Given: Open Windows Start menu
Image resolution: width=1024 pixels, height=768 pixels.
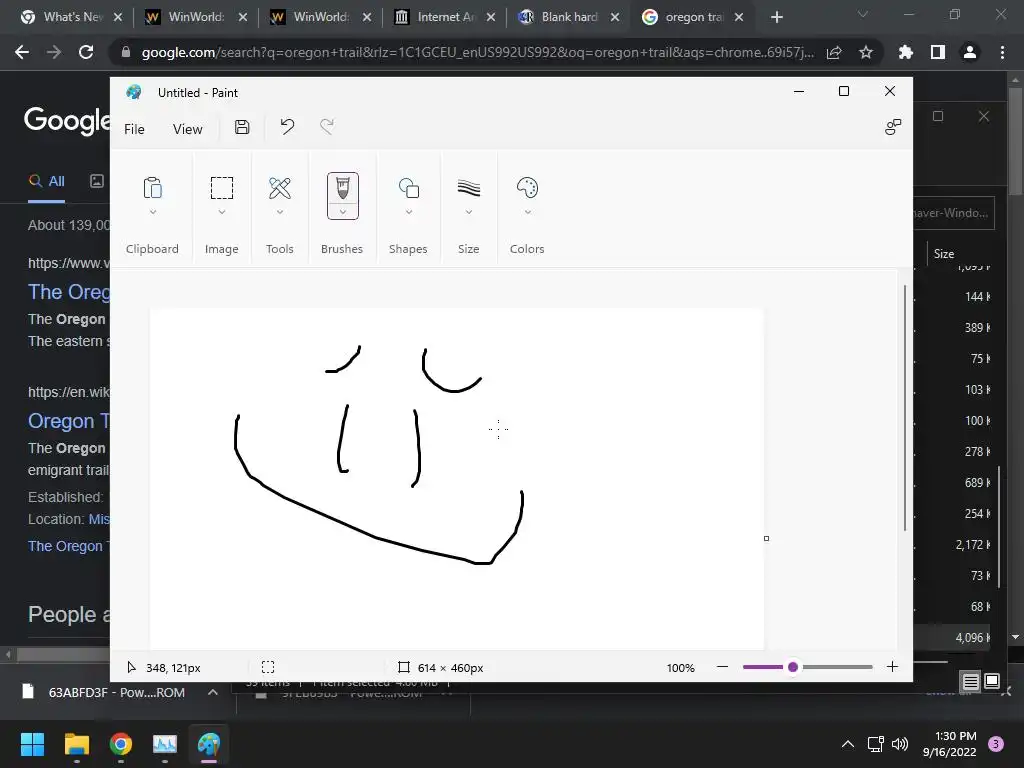Looking at the screenshot, I should (x=32, y=744).
